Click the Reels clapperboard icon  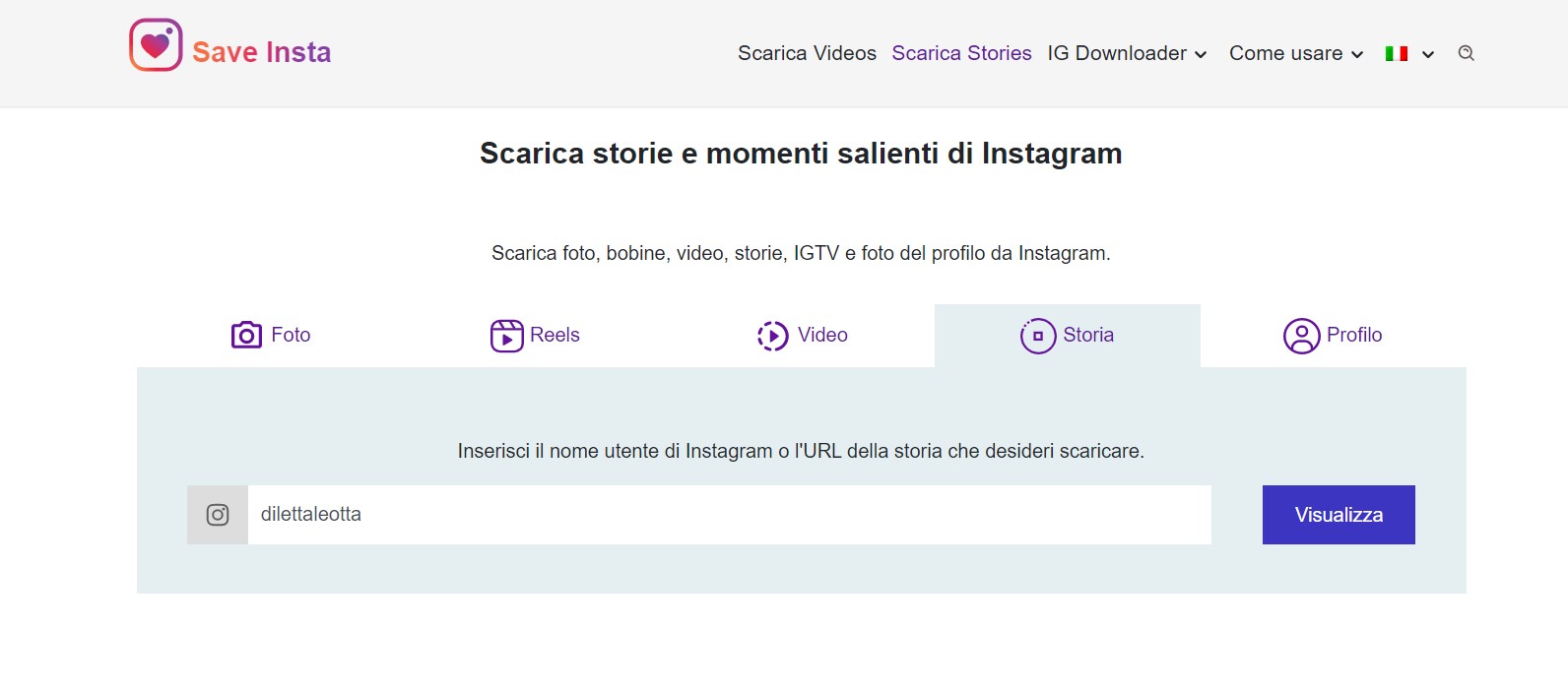506,336
